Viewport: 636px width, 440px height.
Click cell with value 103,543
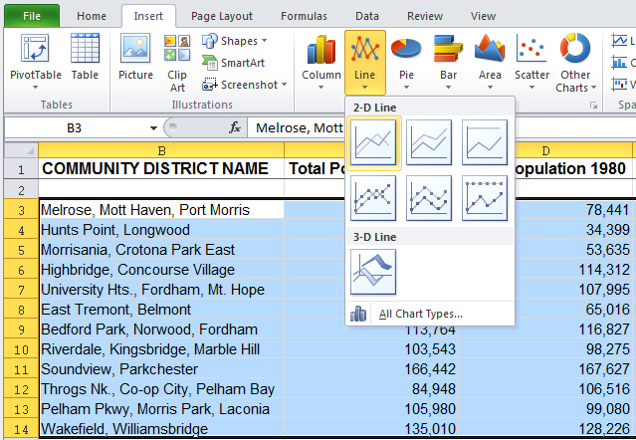tap(371, 349)
